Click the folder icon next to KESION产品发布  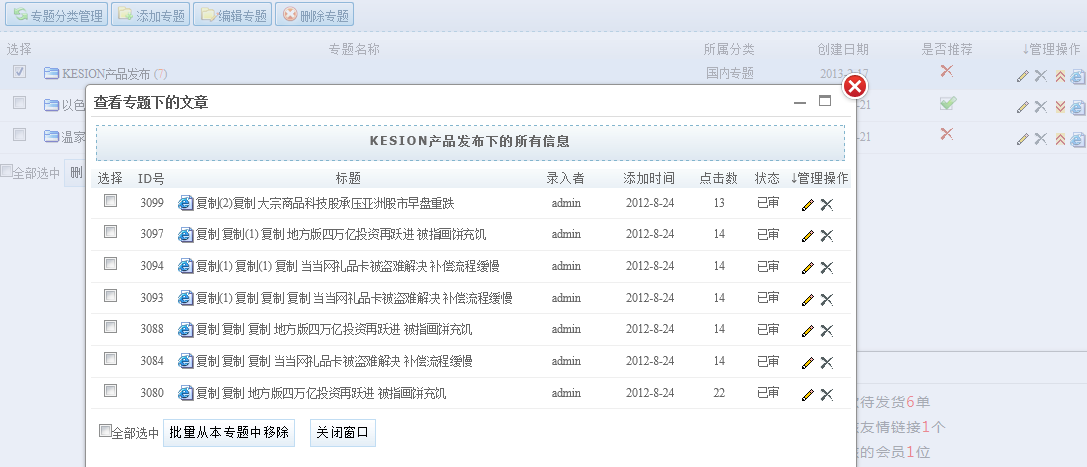[x=51, y=73]
